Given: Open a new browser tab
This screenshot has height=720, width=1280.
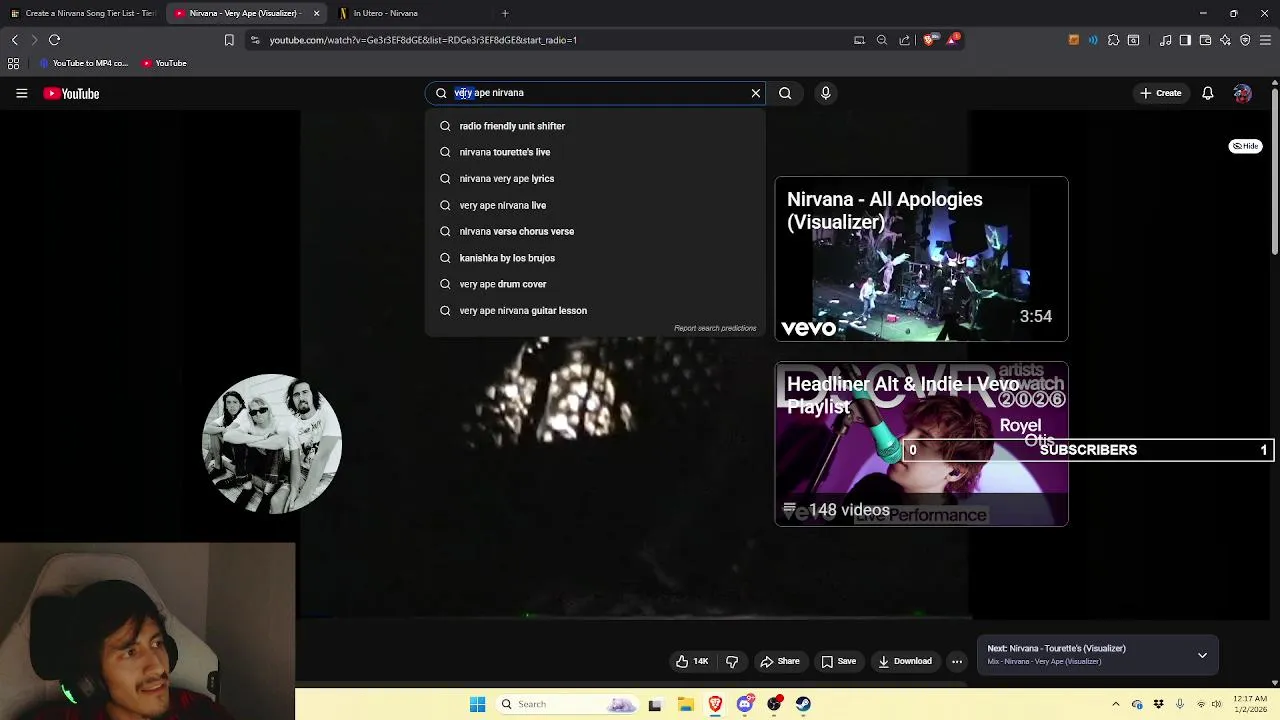Looking at the screenshot, I should pos(505,13).
